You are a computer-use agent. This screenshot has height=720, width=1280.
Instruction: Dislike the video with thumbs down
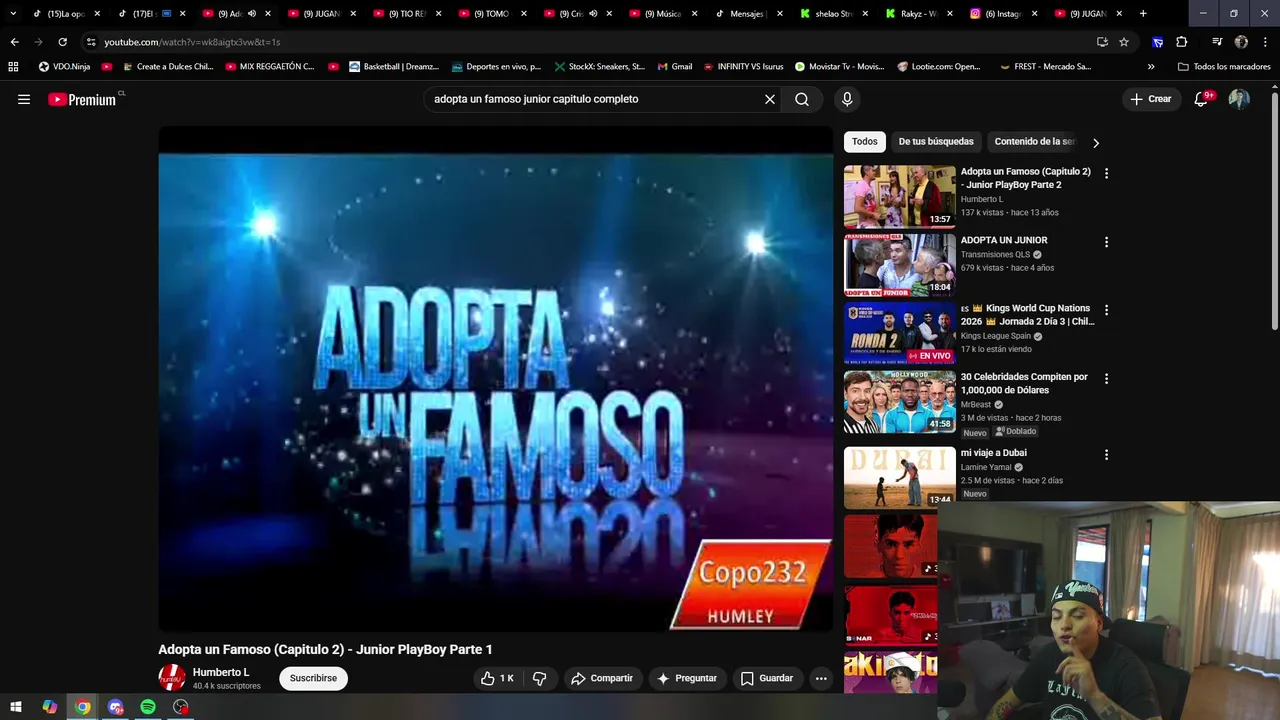click(539, 678)
